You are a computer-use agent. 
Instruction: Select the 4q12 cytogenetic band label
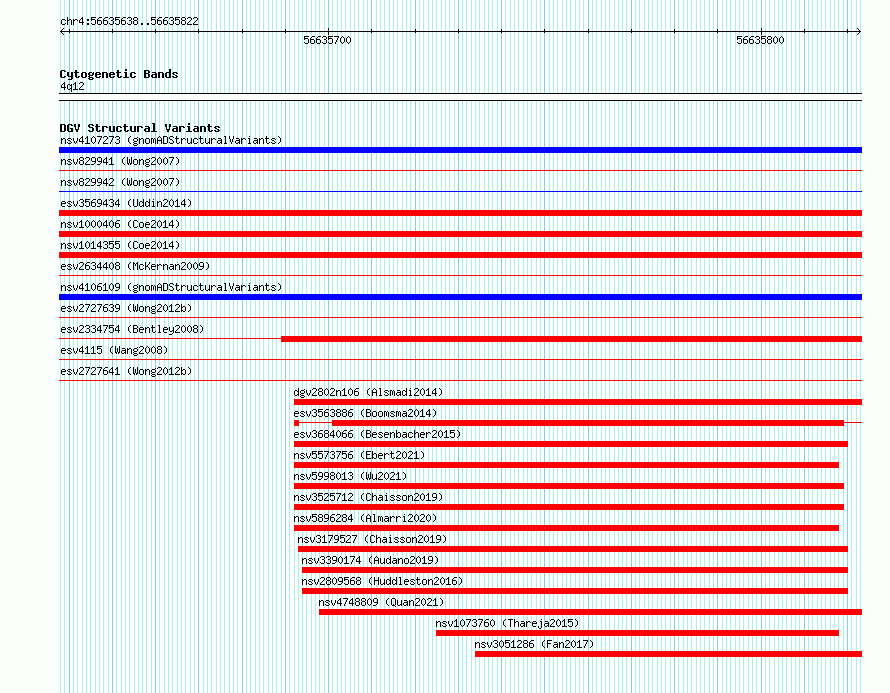coord(72,86)
